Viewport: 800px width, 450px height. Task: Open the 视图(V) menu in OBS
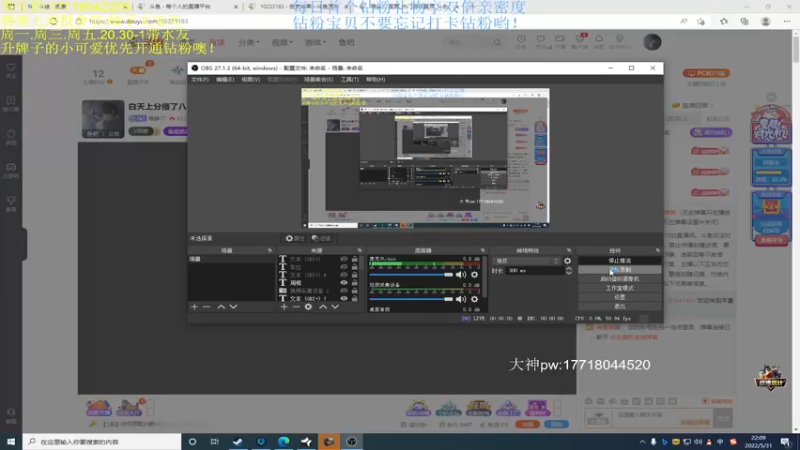click(251, 80)
